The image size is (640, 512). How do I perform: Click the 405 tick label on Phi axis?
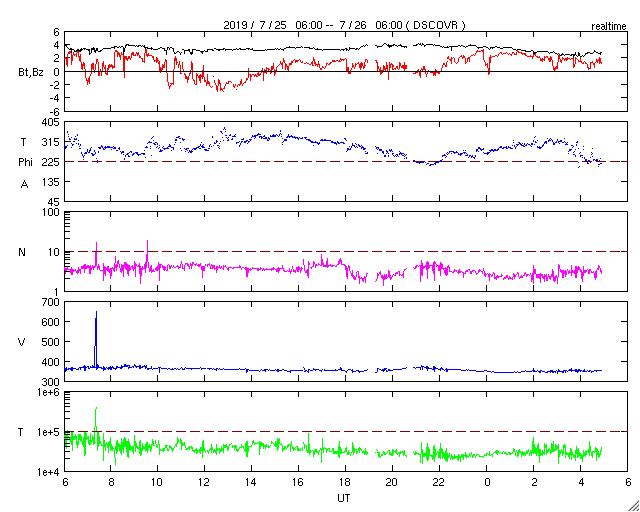tap(51, 122)
